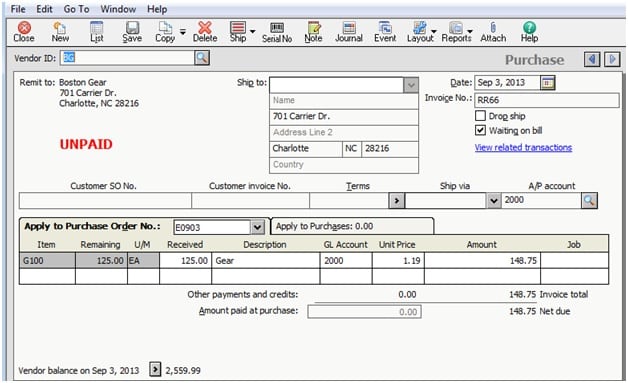Open the Reports toolbar icon
Viewport: 628px width, 383px height.
point(456,32)
